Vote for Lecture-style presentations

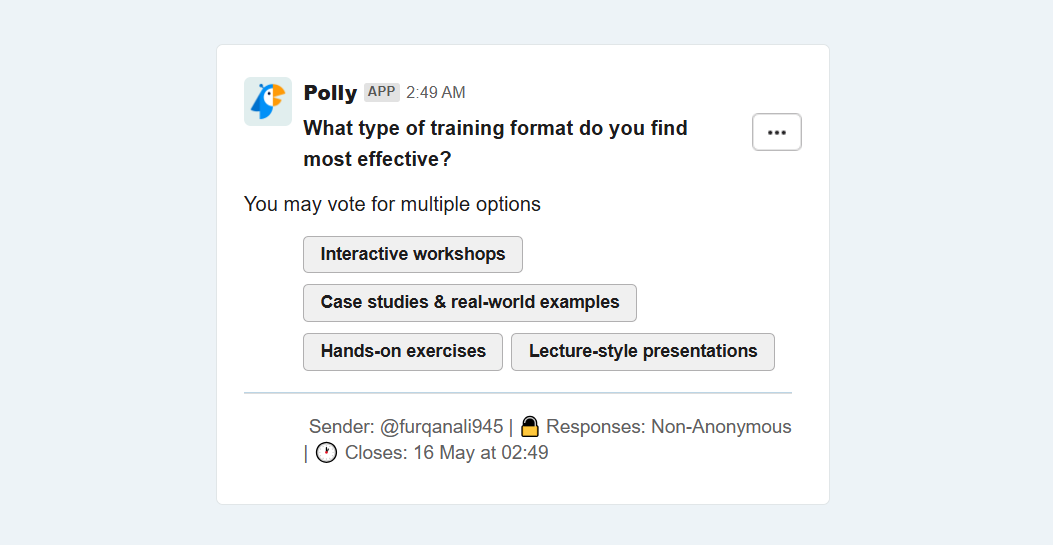(x=643, y=352)
